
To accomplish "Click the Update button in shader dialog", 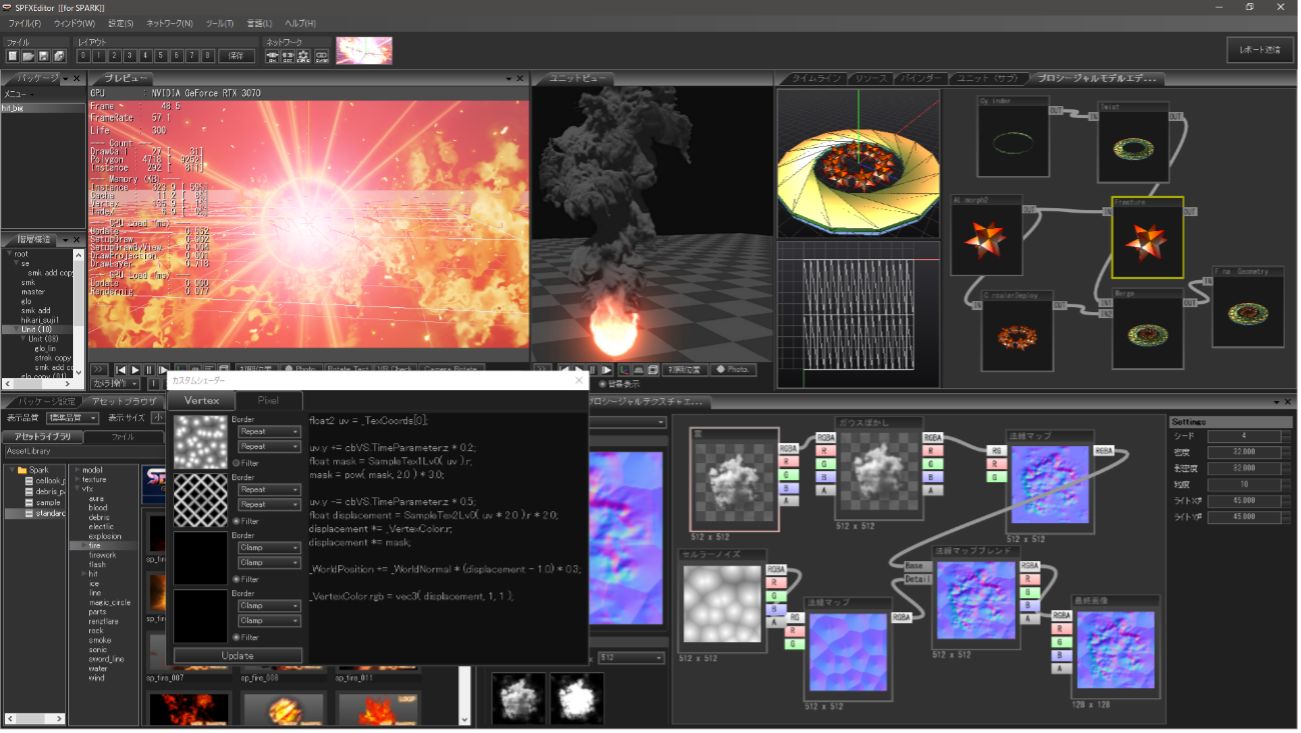I will point(238,656).
